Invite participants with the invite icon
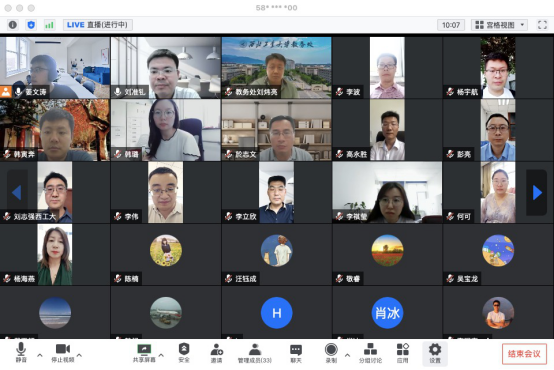This screenshot has height=370, width=554. point(216,353)
